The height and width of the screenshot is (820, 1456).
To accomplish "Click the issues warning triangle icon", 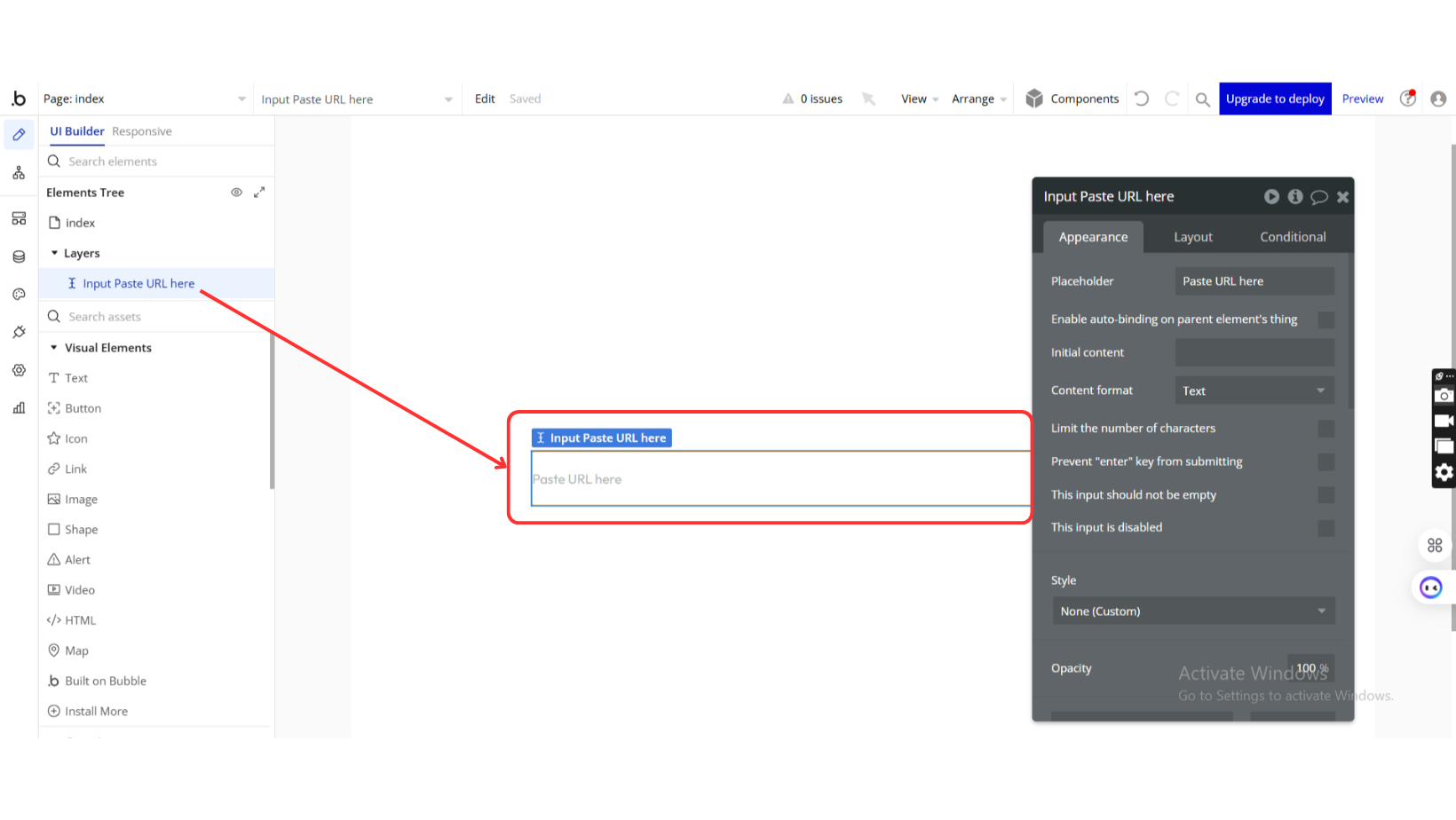I will 788,99.
